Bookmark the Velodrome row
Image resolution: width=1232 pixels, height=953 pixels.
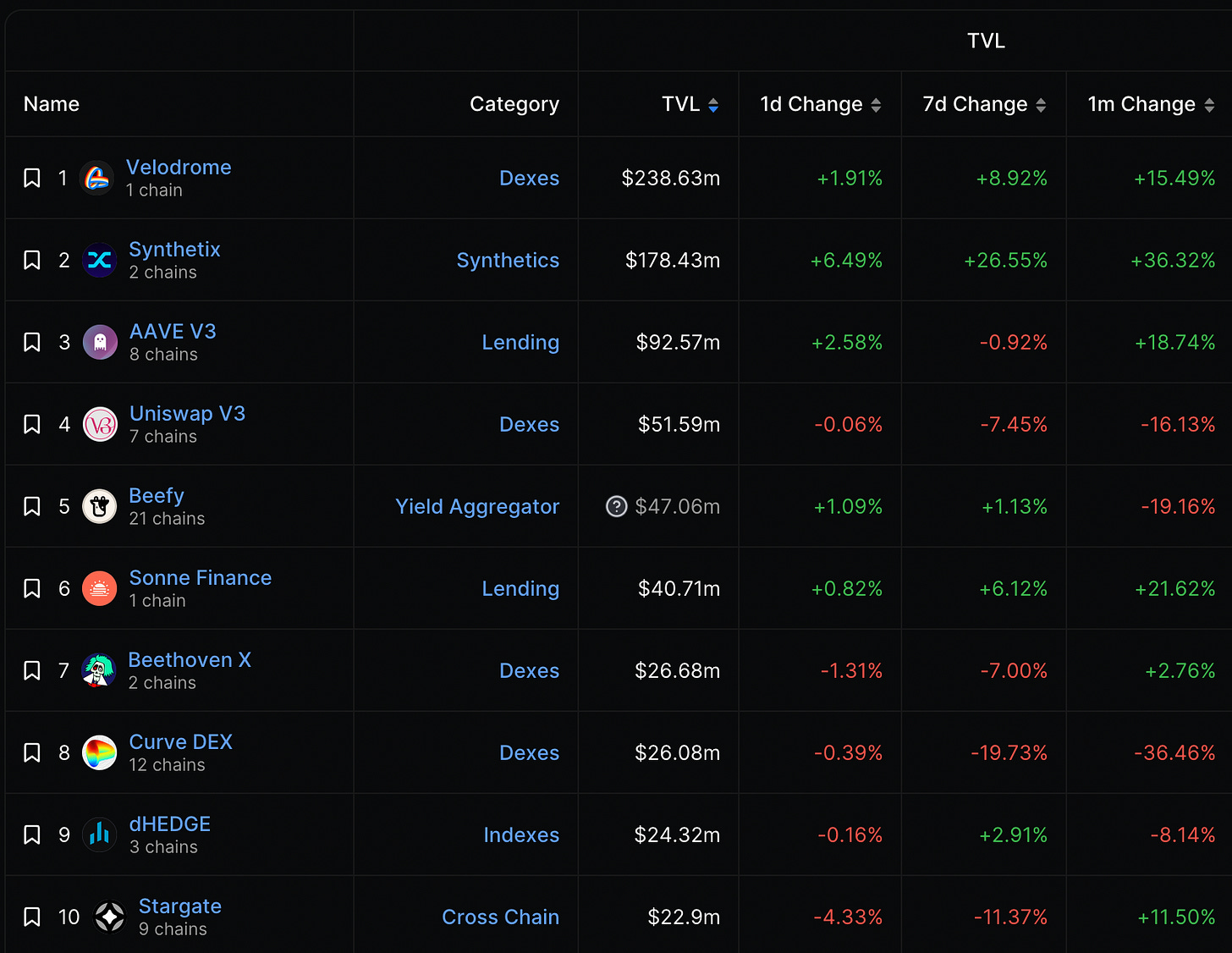[x=32, y=178]
